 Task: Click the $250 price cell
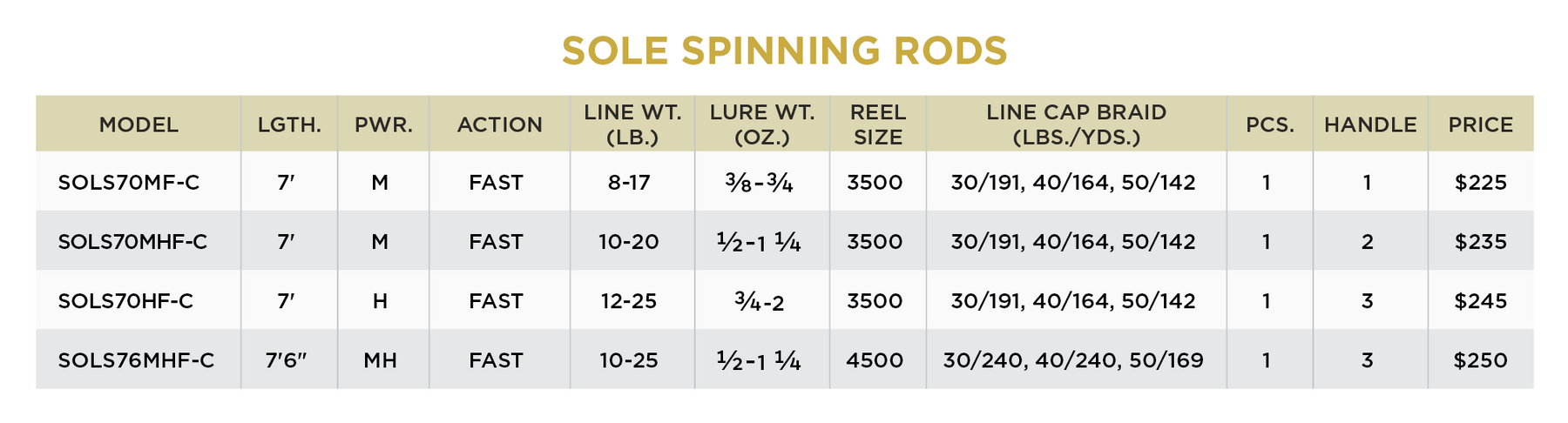point(1480,360)
